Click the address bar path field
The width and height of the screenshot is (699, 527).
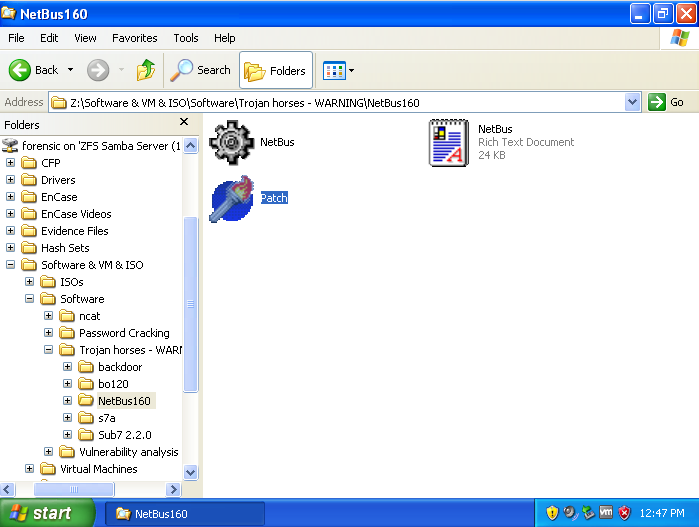[337, 103]
